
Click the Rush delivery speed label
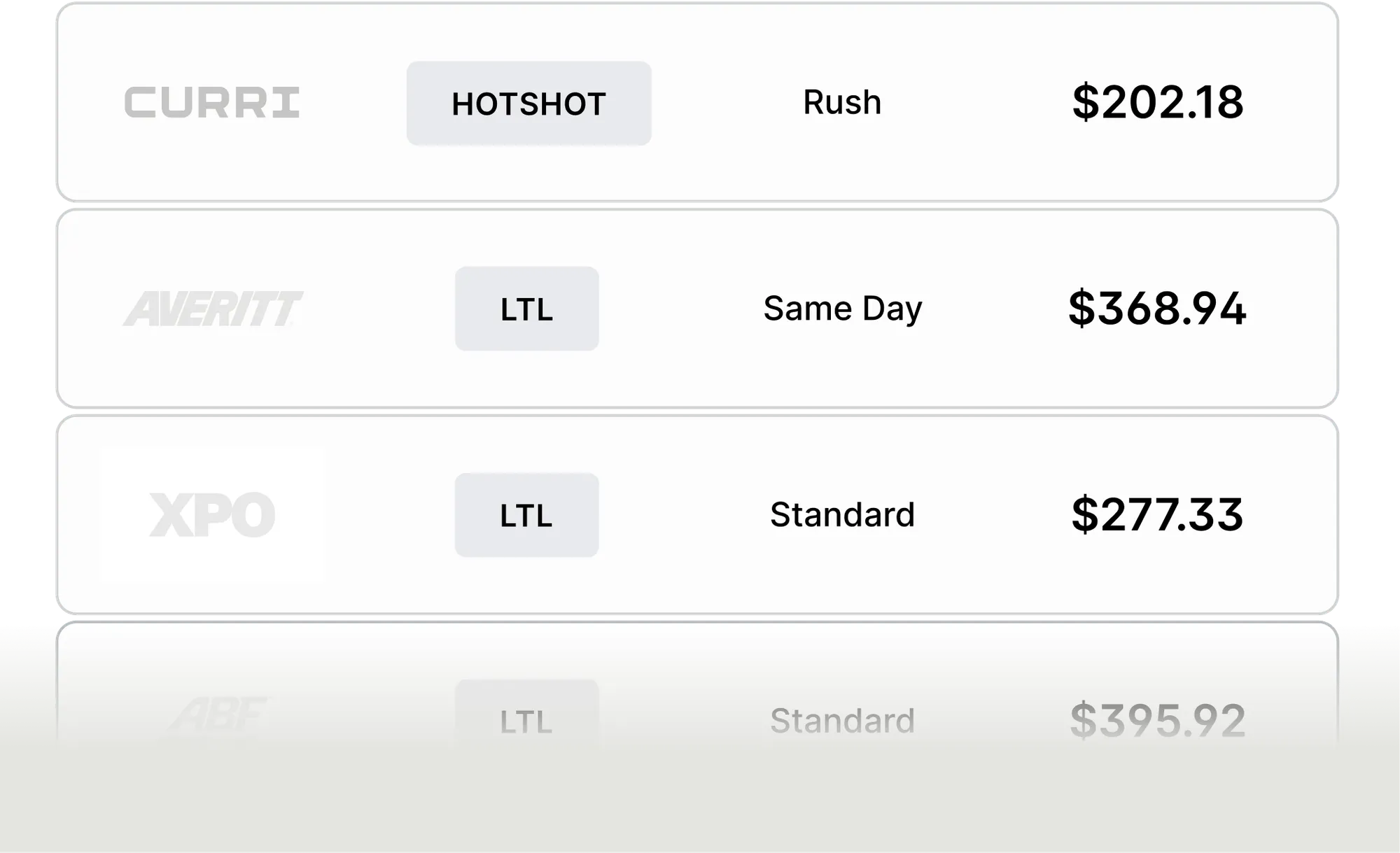[x=842, y=102]
